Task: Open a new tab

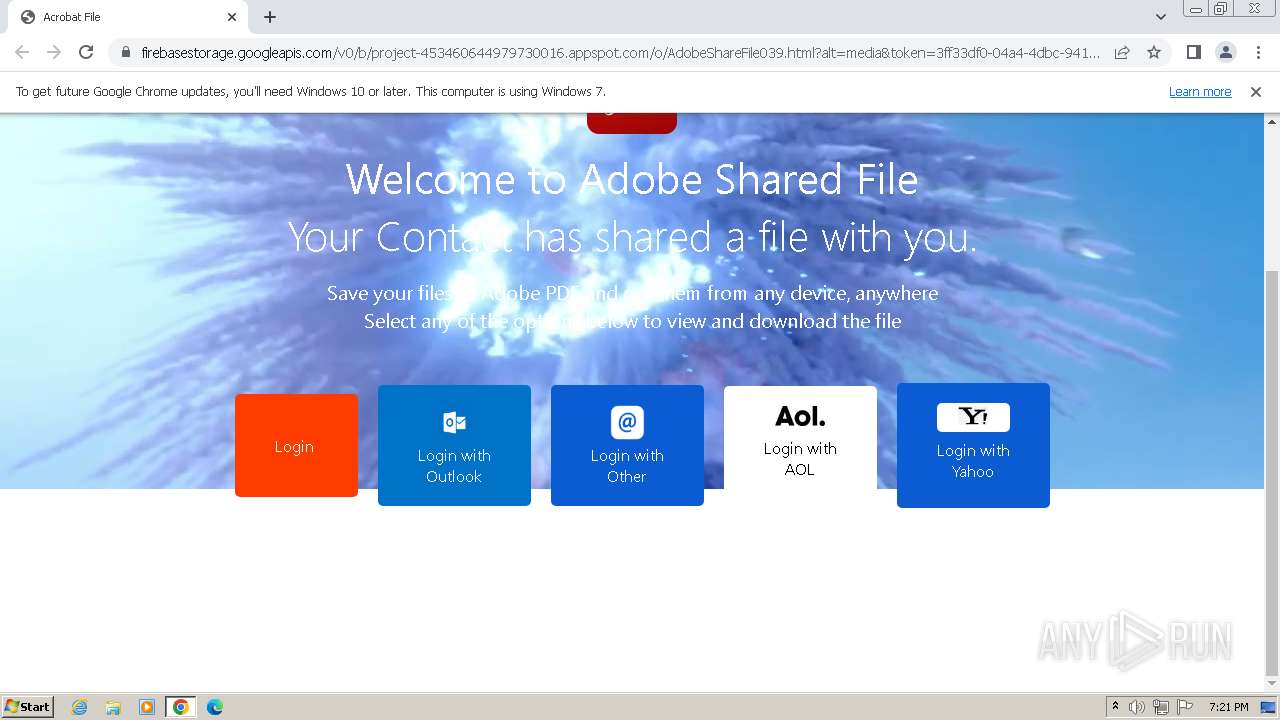Action: point(270,17)
